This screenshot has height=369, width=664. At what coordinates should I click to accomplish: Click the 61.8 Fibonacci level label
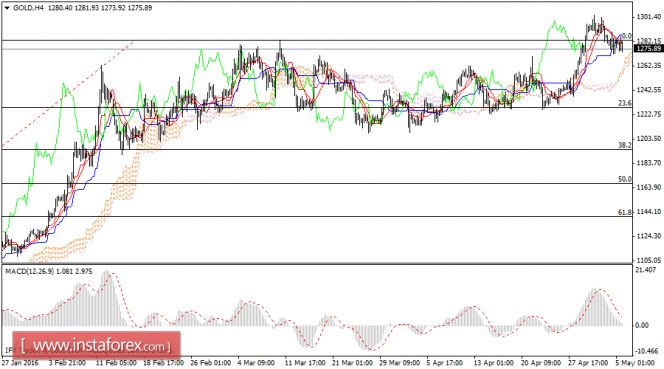tap(625, 212)
